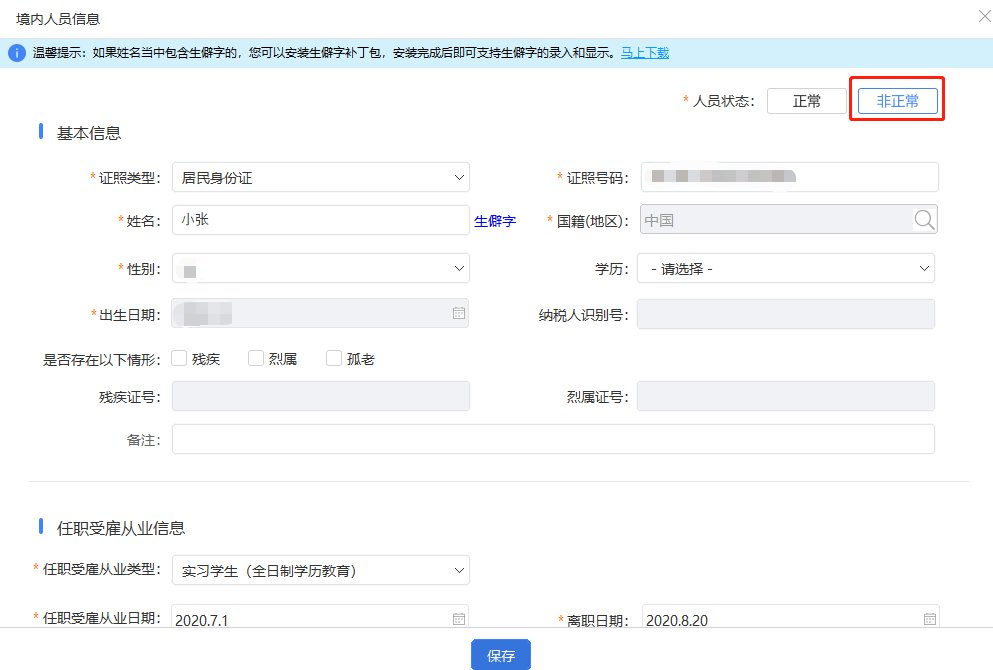Set personnel status to 正常
This screenshot has height=670, width=993.
click(806, 101)
